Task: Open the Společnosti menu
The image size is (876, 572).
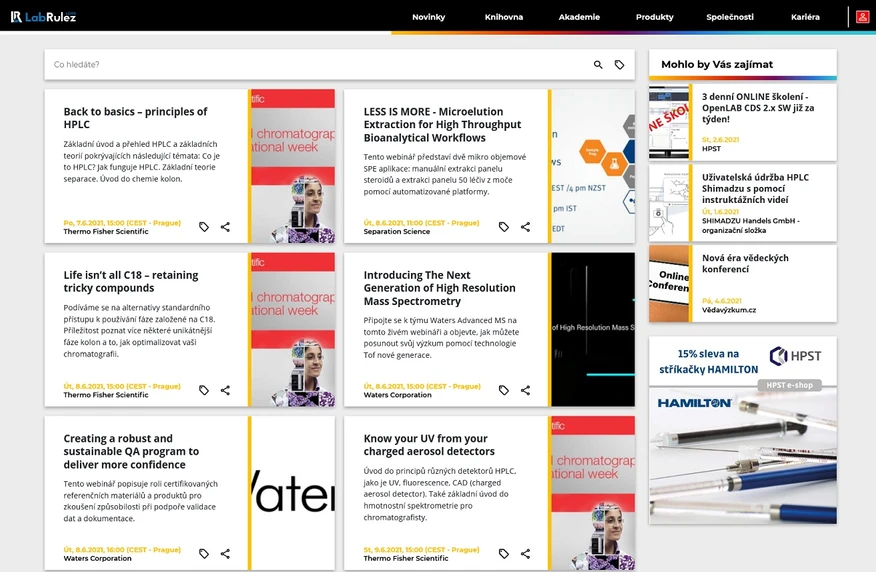Action: tap(730, 17)
